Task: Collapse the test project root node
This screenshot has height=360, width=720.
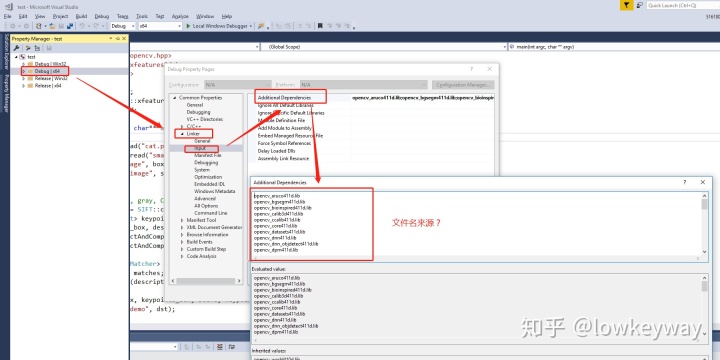Action: click(17, 57)
